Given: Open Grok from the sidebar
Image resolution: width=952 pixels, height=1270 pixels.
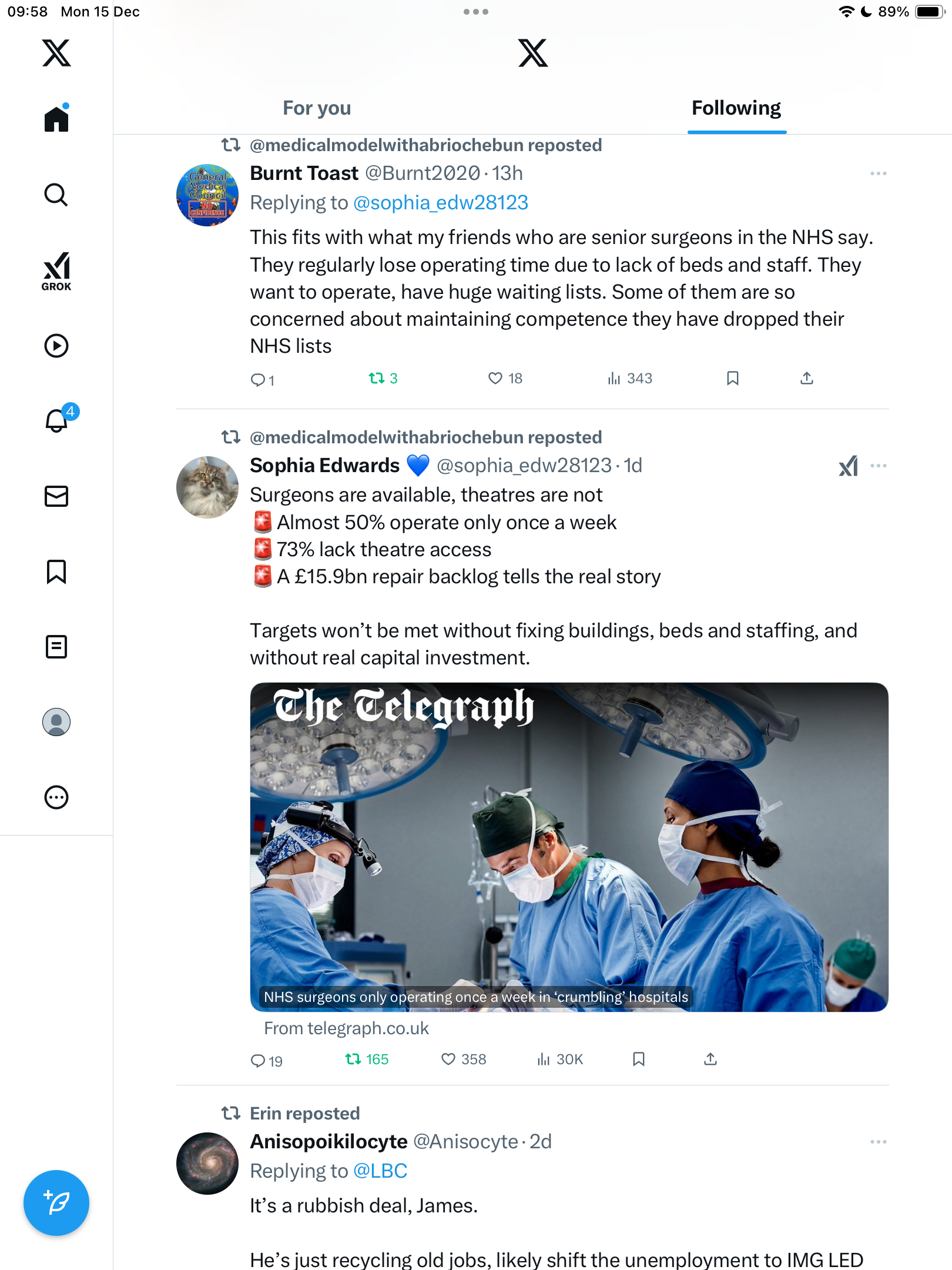Looking at the screenshot, I should 56,271.
